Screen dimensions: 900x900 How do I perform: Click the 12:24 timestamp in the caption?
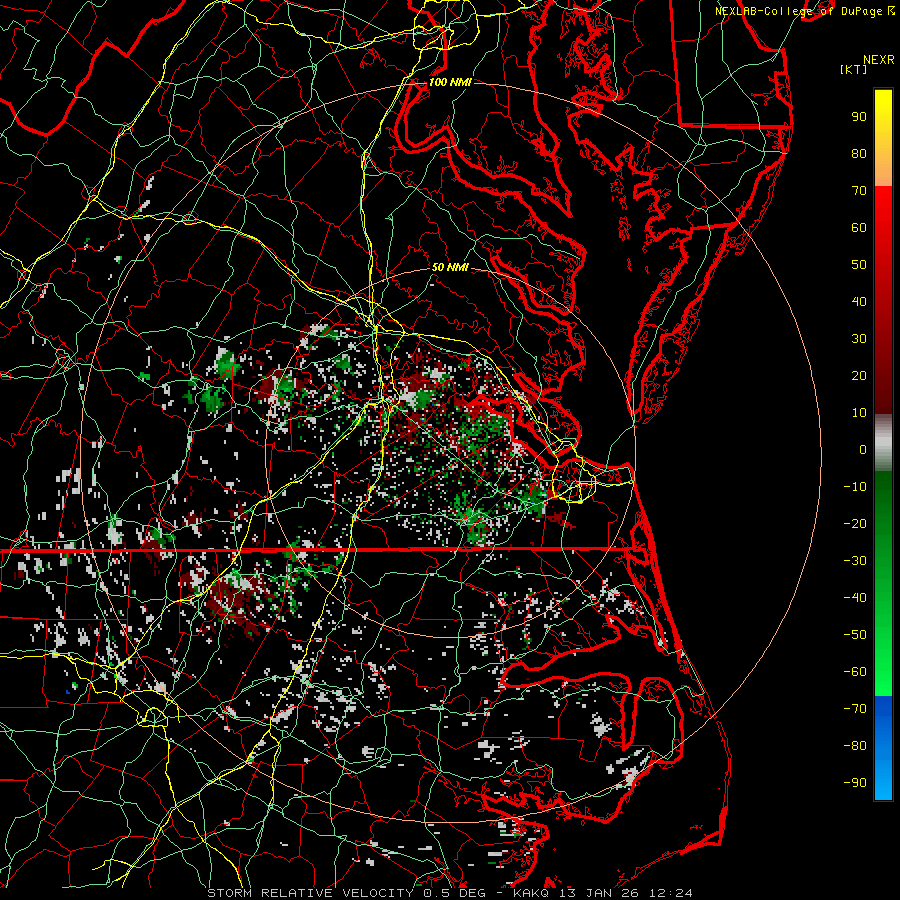671,893
